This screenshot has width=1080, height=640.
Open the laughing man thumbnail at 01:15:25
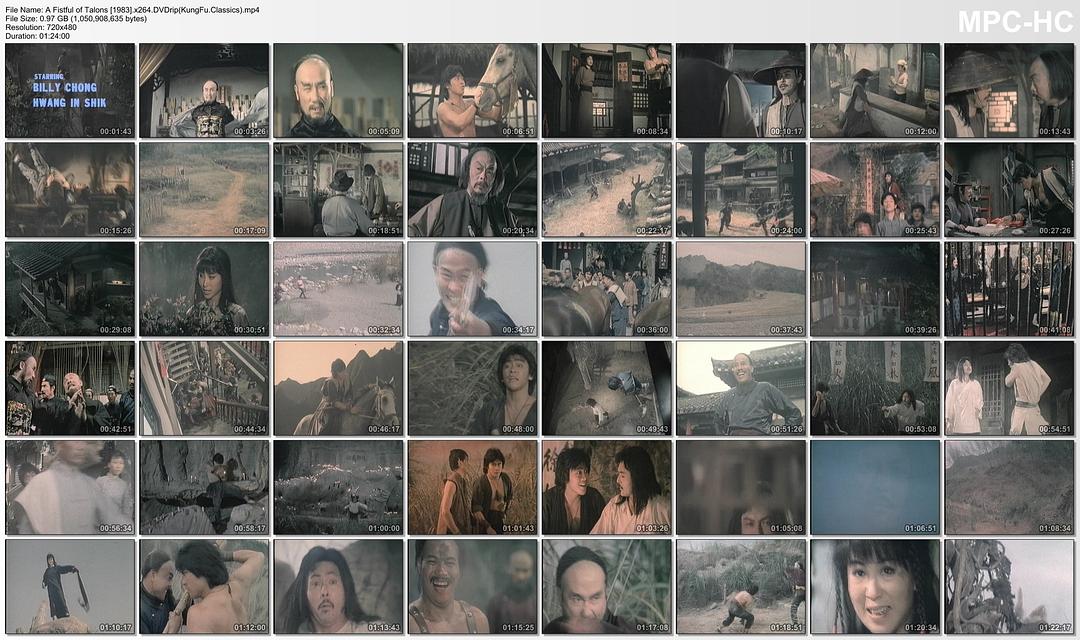click(472, 586)
